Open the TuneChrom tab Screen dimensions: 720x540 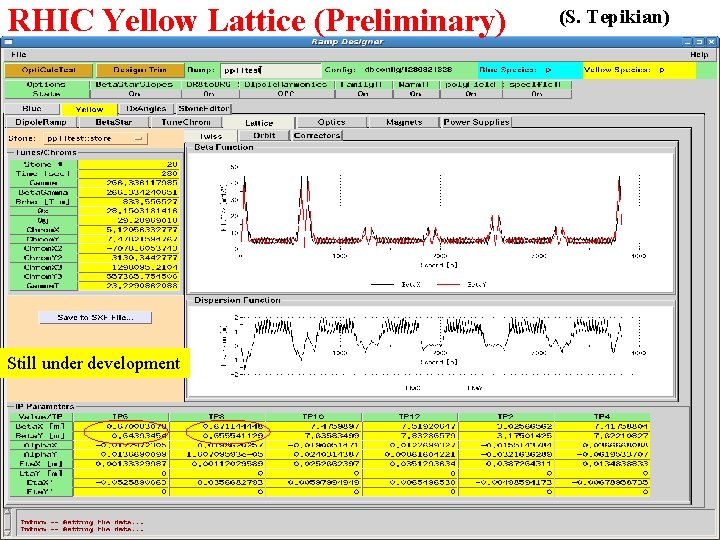coord(186,122)
